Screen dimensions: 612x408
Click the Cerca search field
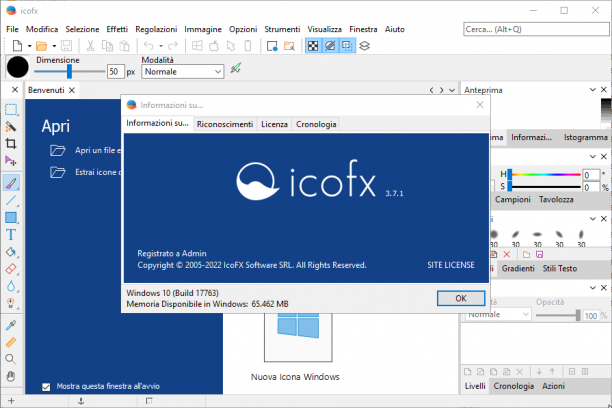coord(536,29)
